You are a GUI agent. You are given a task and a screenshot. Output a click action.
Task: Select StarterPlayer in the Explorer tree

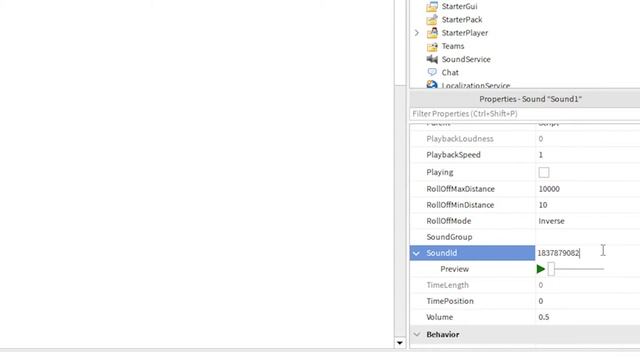click(x=464, y=33)
